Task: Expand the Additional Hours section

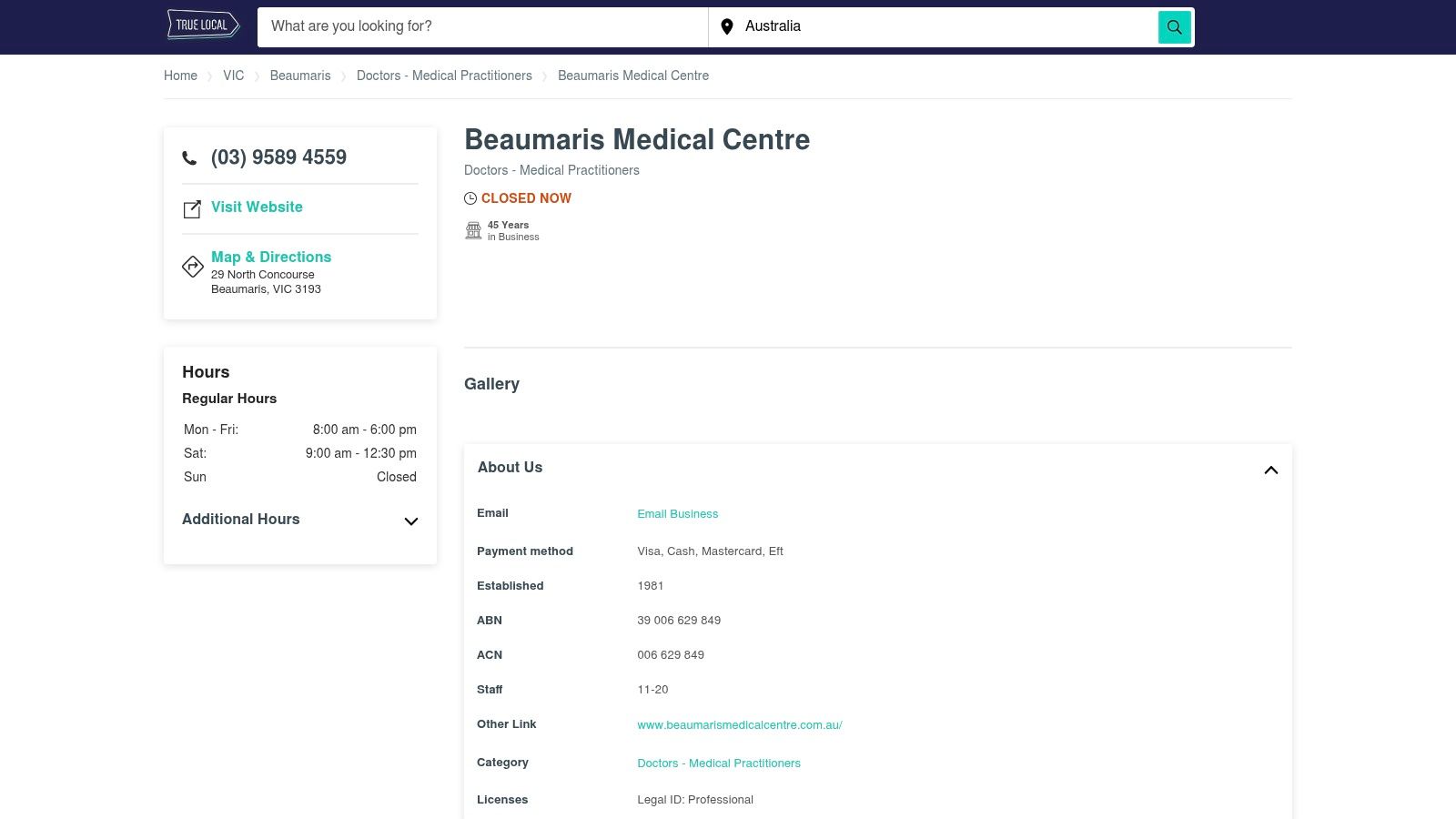Action: [x=300, y=520]
